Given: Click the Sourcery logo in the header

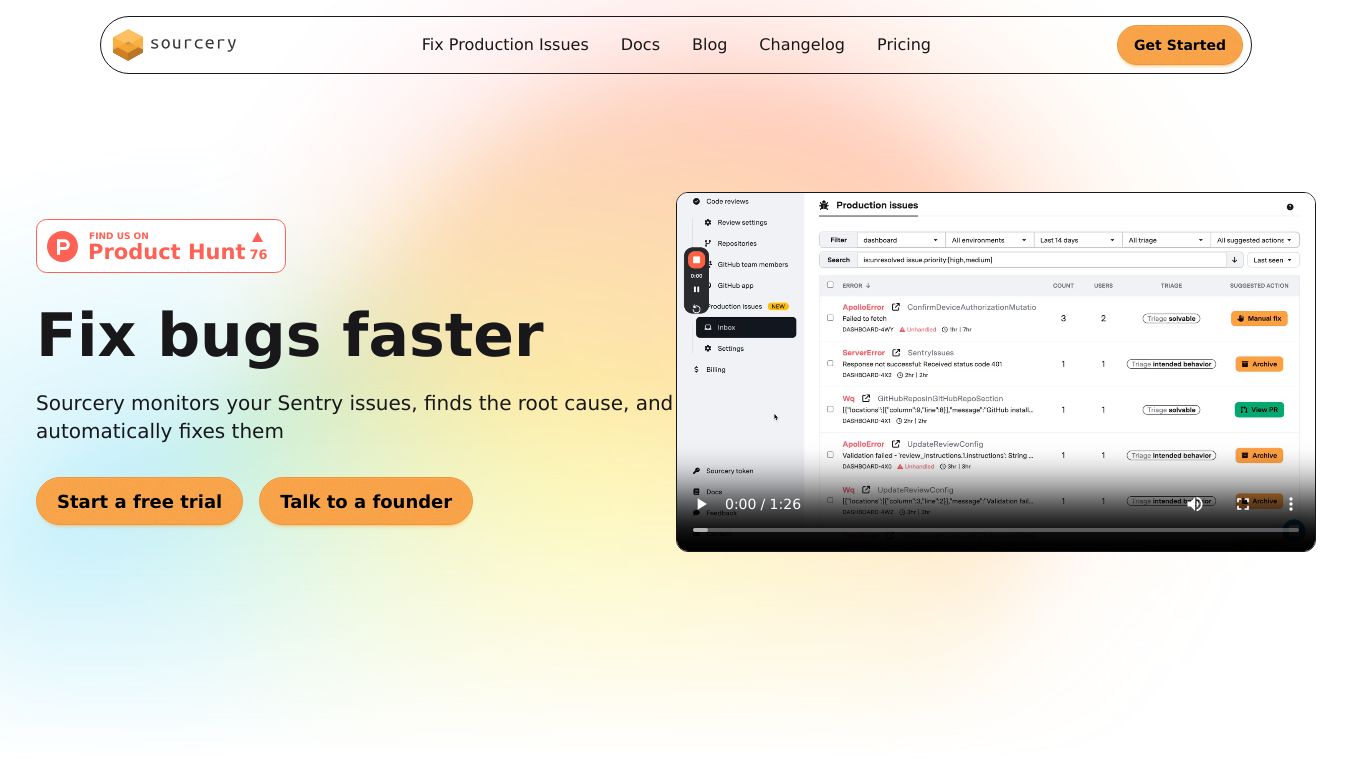Looking at the screenshot, I should 175,44.
